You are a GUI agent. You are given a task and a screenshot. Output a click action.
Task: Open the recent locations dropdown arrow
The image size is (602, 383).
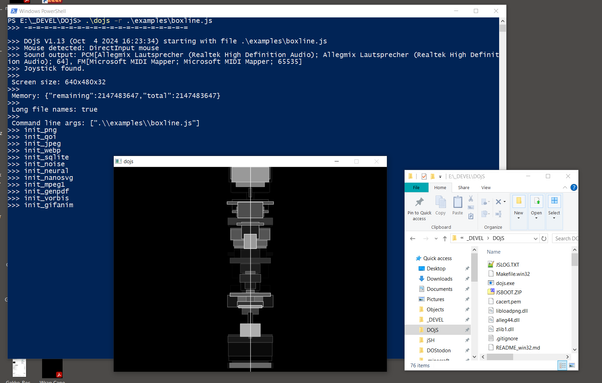(436, 239)
